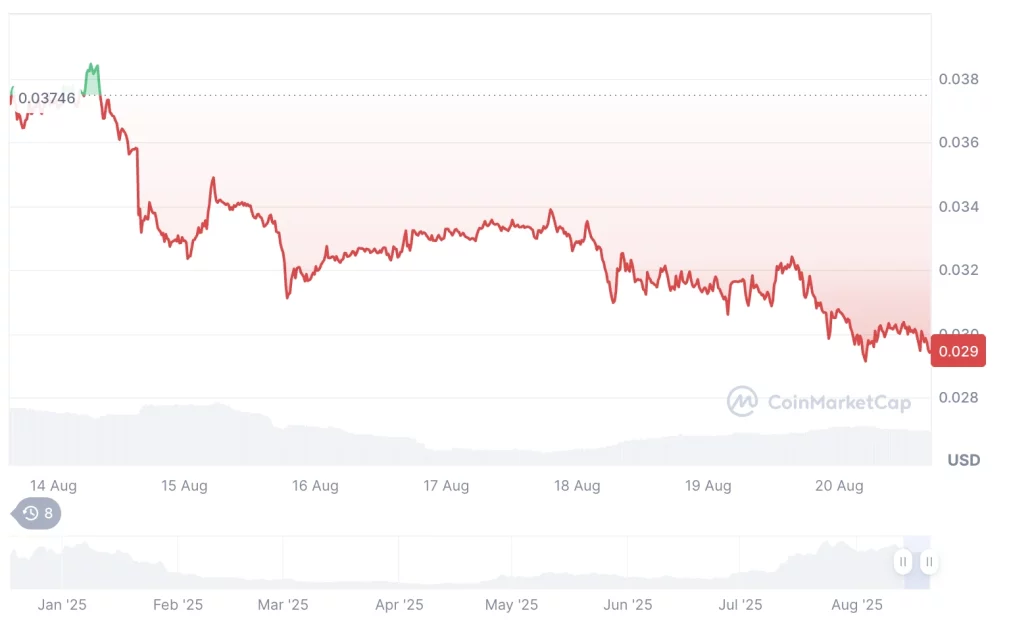The width and height of the screenshot is (1009, 640).
Task: Click the 0.038 y-axis price label
Action: (957, 79)
